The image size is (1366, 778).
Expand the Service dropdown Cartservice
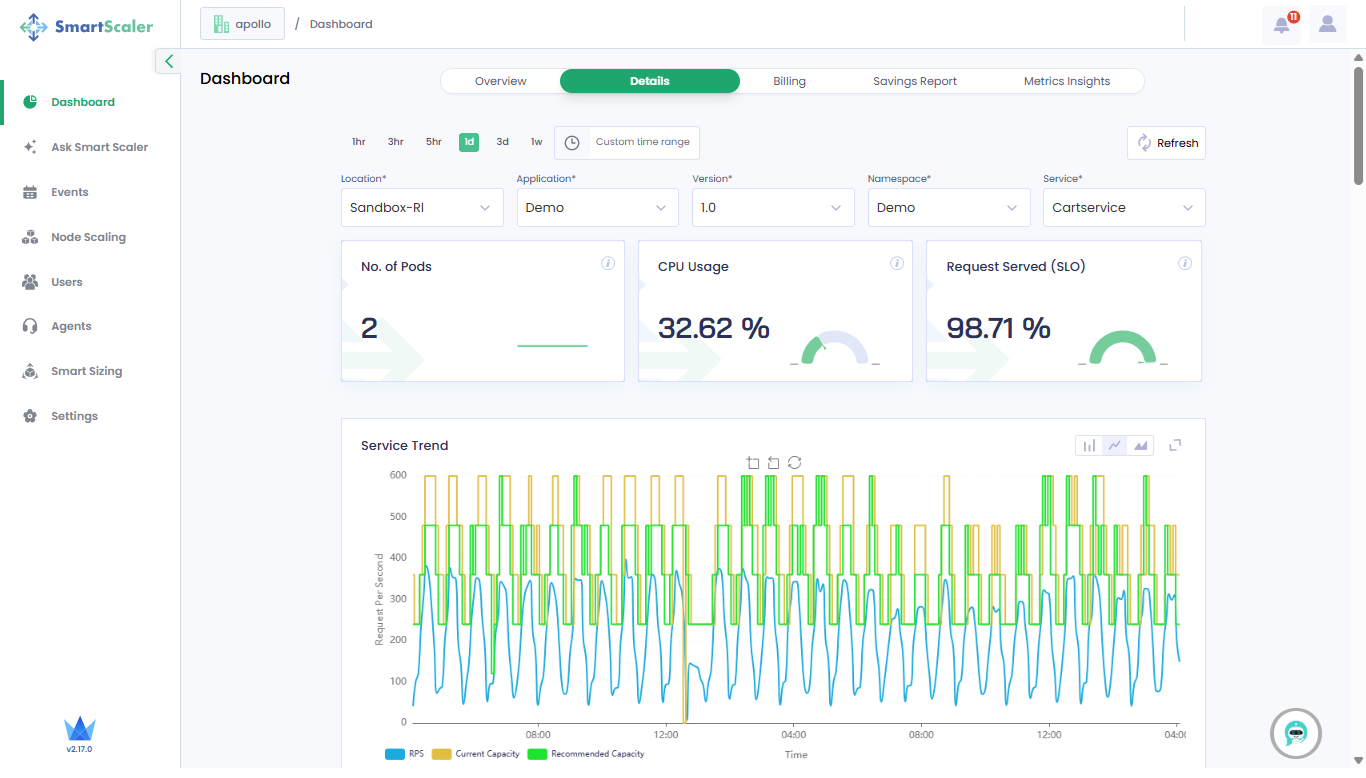tap(1123, 208)
